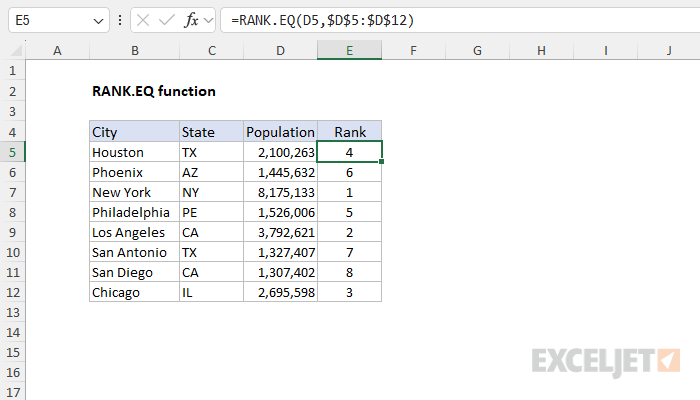
Task: Select row 8 header
Action: pyautogui.click(x=12, y=212)
